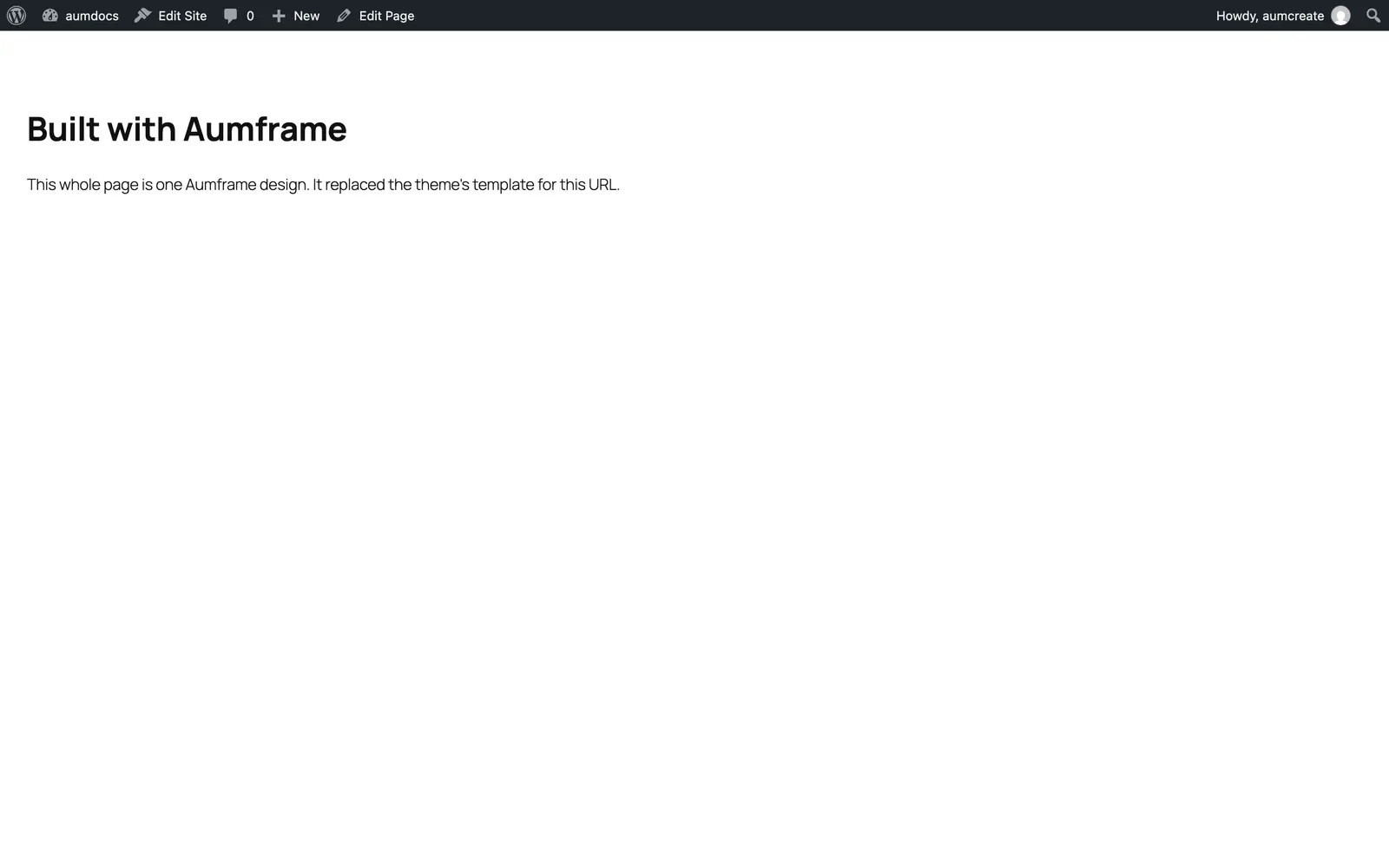The image size is (1389, 868).
Task: Open the aumdocs site dashboard link
Action: tap(81, 16)
